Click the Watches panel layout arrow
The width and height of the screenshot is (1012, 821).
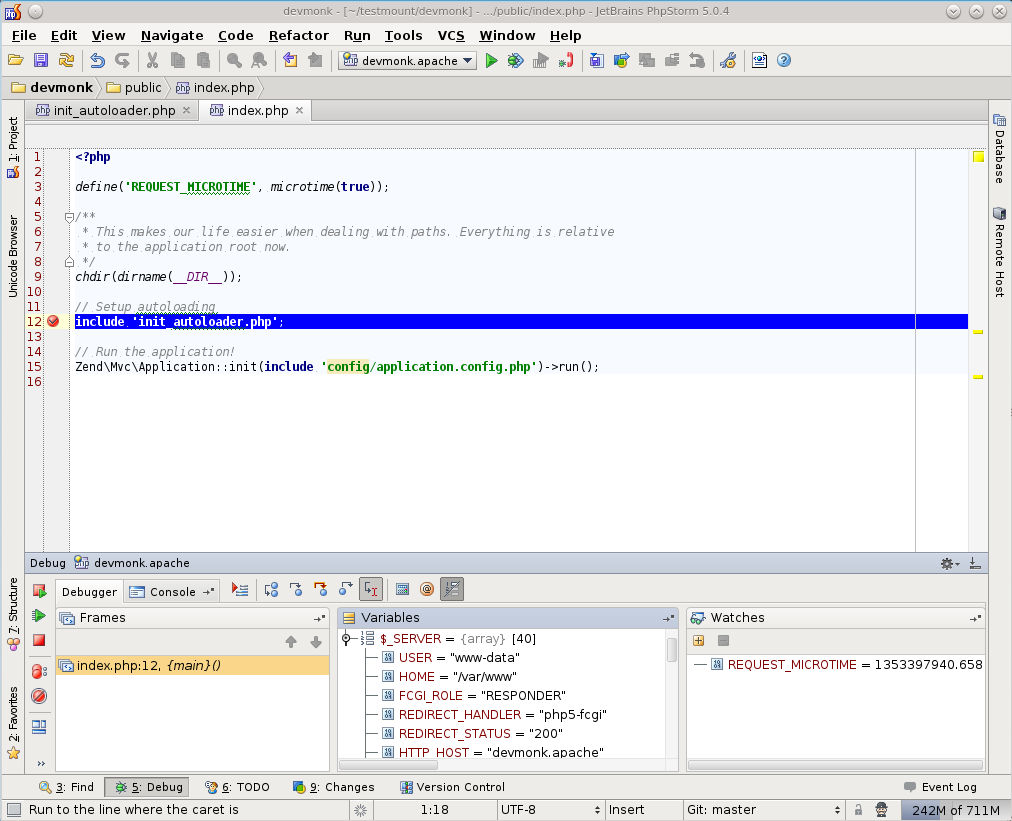(x=976, y=618)
